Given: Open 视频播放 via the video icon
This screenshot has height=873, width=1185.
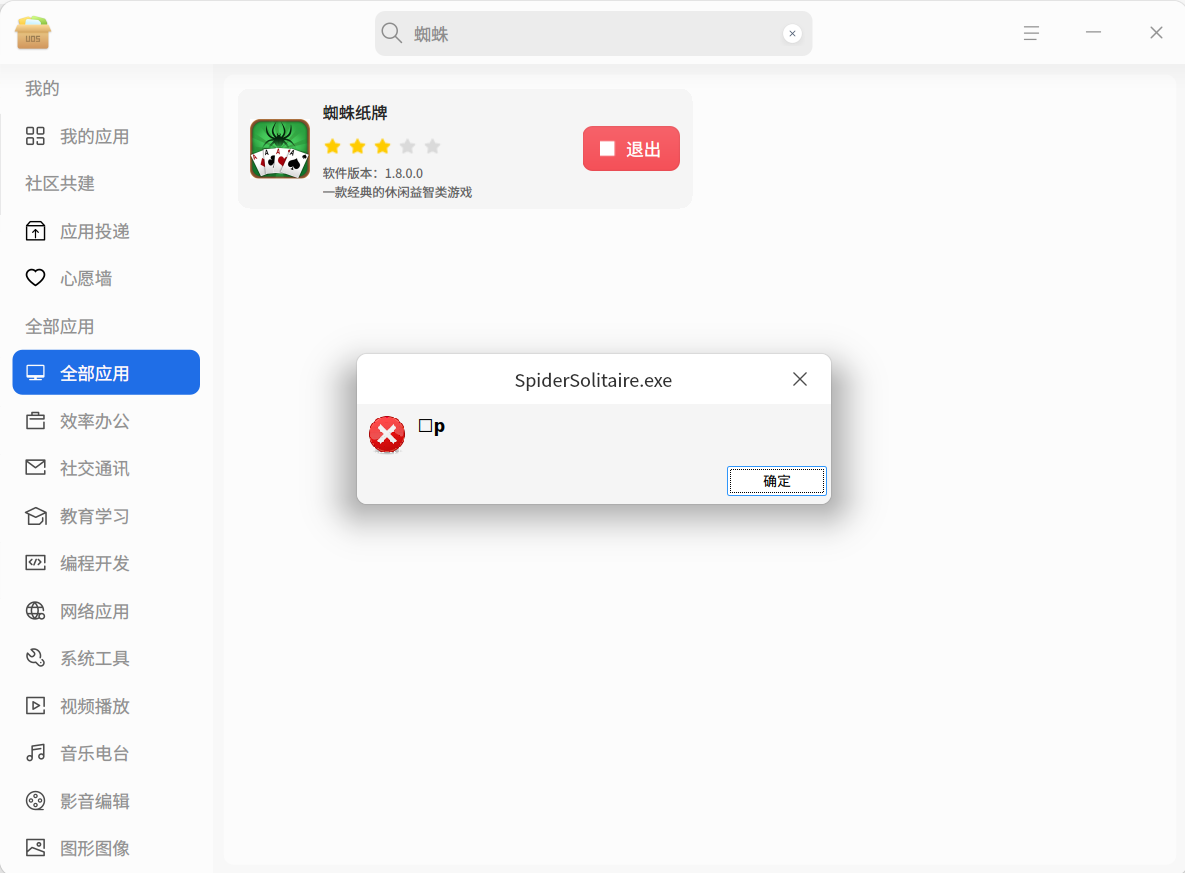Looking at the screenshot, I should coord(35,705).
